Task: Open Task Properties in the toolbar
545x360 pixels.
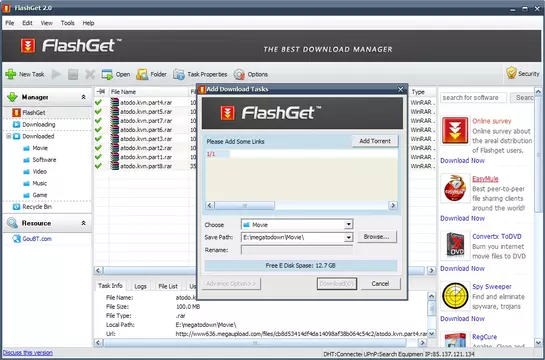Action: pyautogui.click(x=179, y=74)
